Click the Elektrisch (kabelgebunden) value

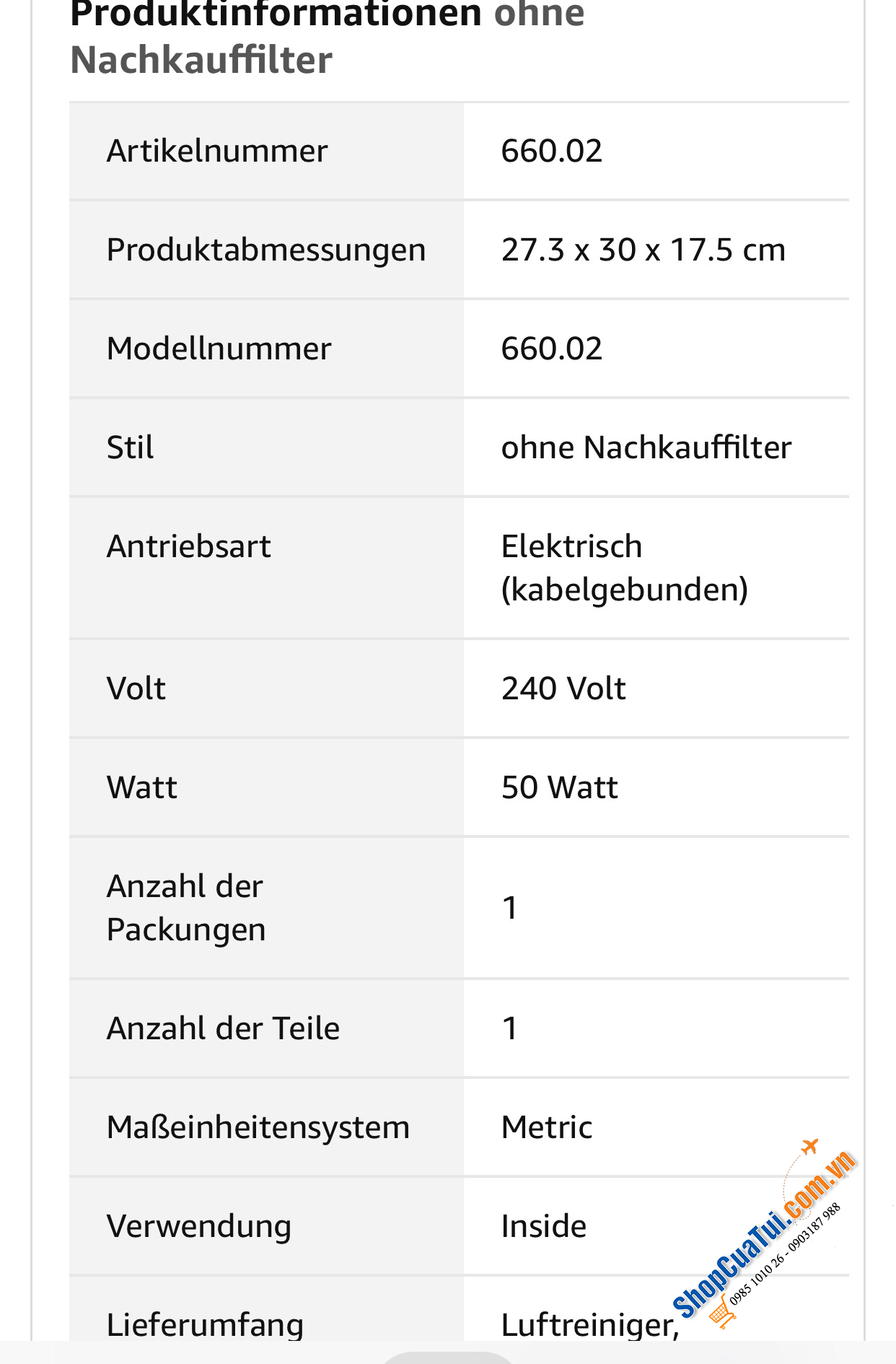tap(625, 568)
